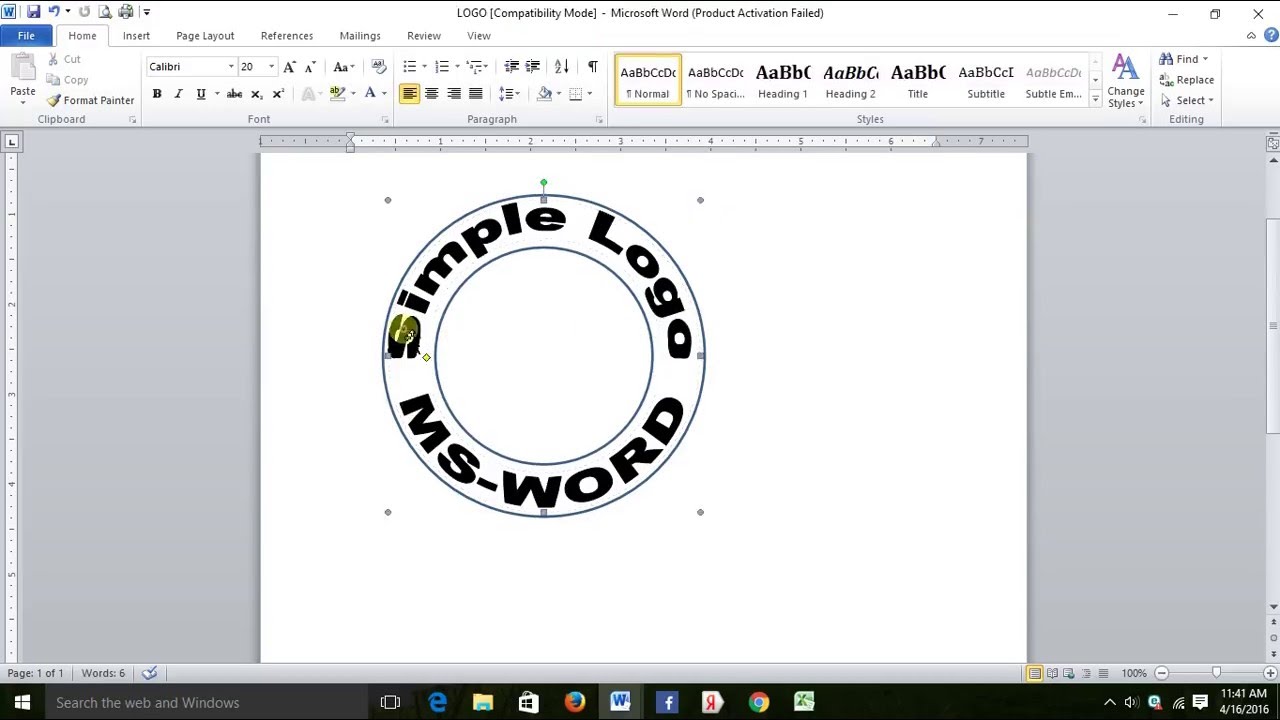The width and height of the screenshot is (1280, 720).
Task: Switch to the Page Layout tab
Action: (205, 36)
